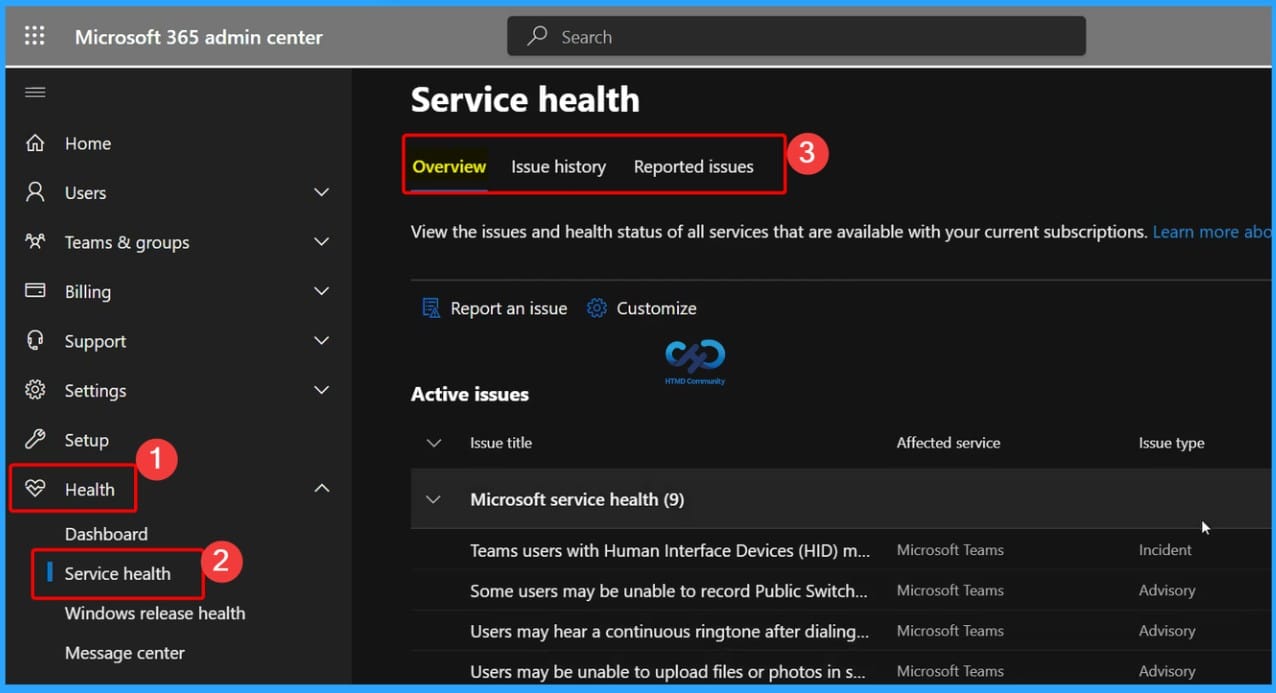Viewport: 1276px width, 693px height.
Task: Follow the Learn more link
Action: (1212, 232)
